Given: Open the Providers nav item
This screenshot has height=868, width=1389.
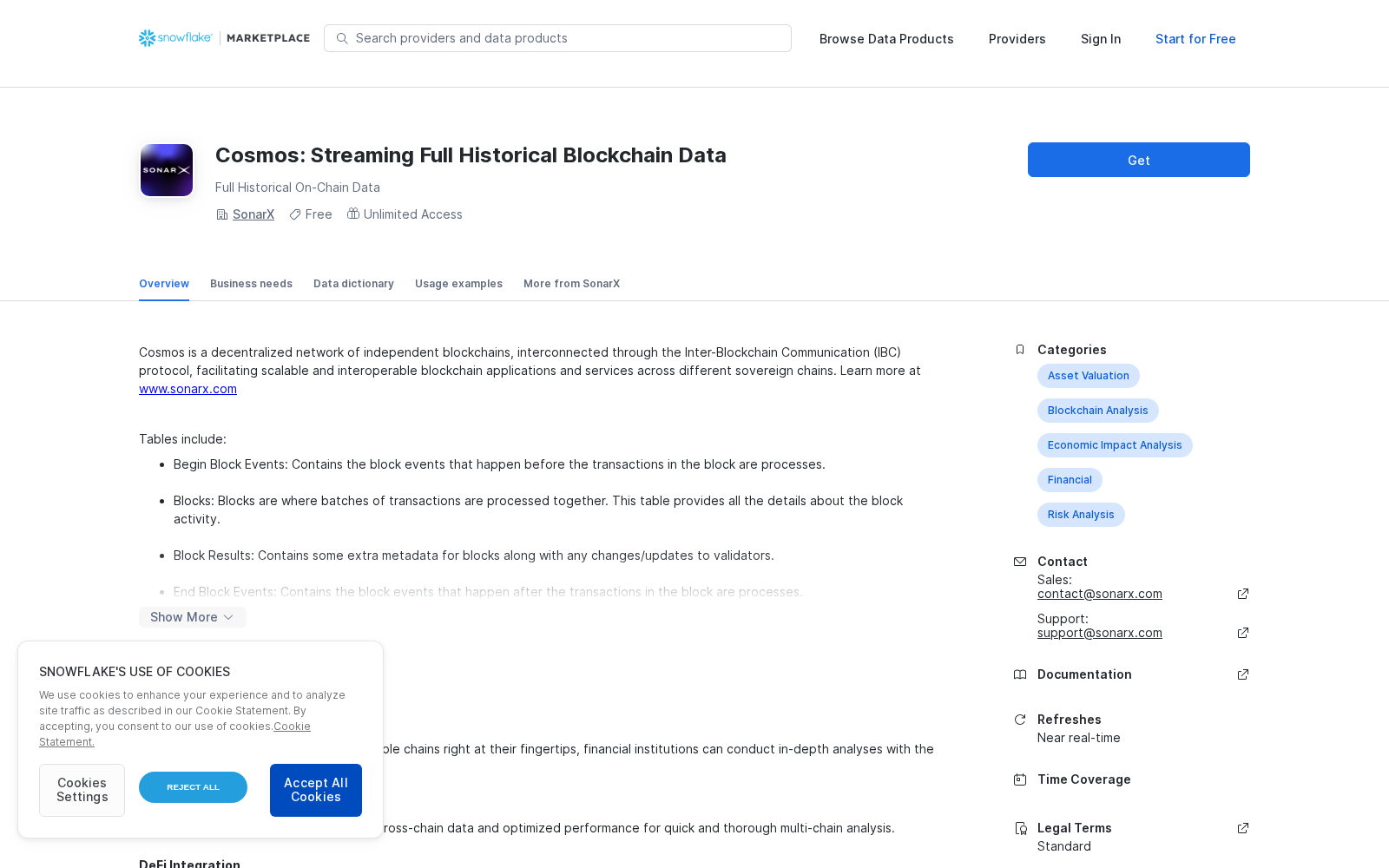Looking at the screenshot, I should pos(1017,39).
